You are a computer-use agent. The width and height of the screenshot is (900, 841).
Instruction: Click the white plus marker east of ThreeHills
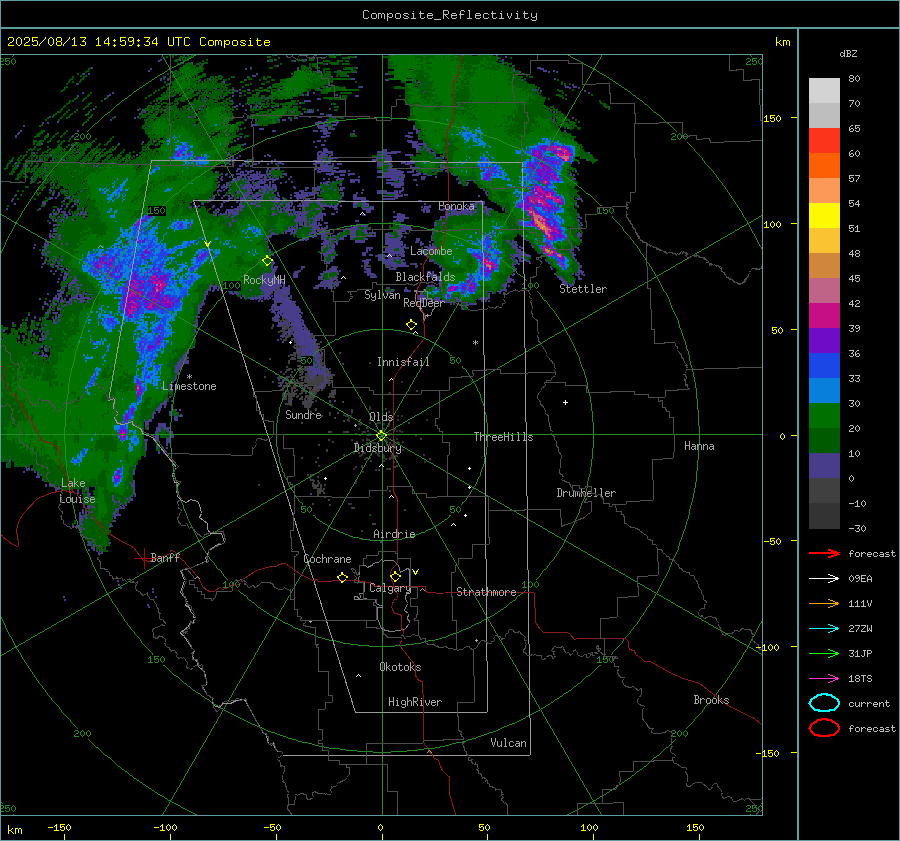(x=565, y=402)
